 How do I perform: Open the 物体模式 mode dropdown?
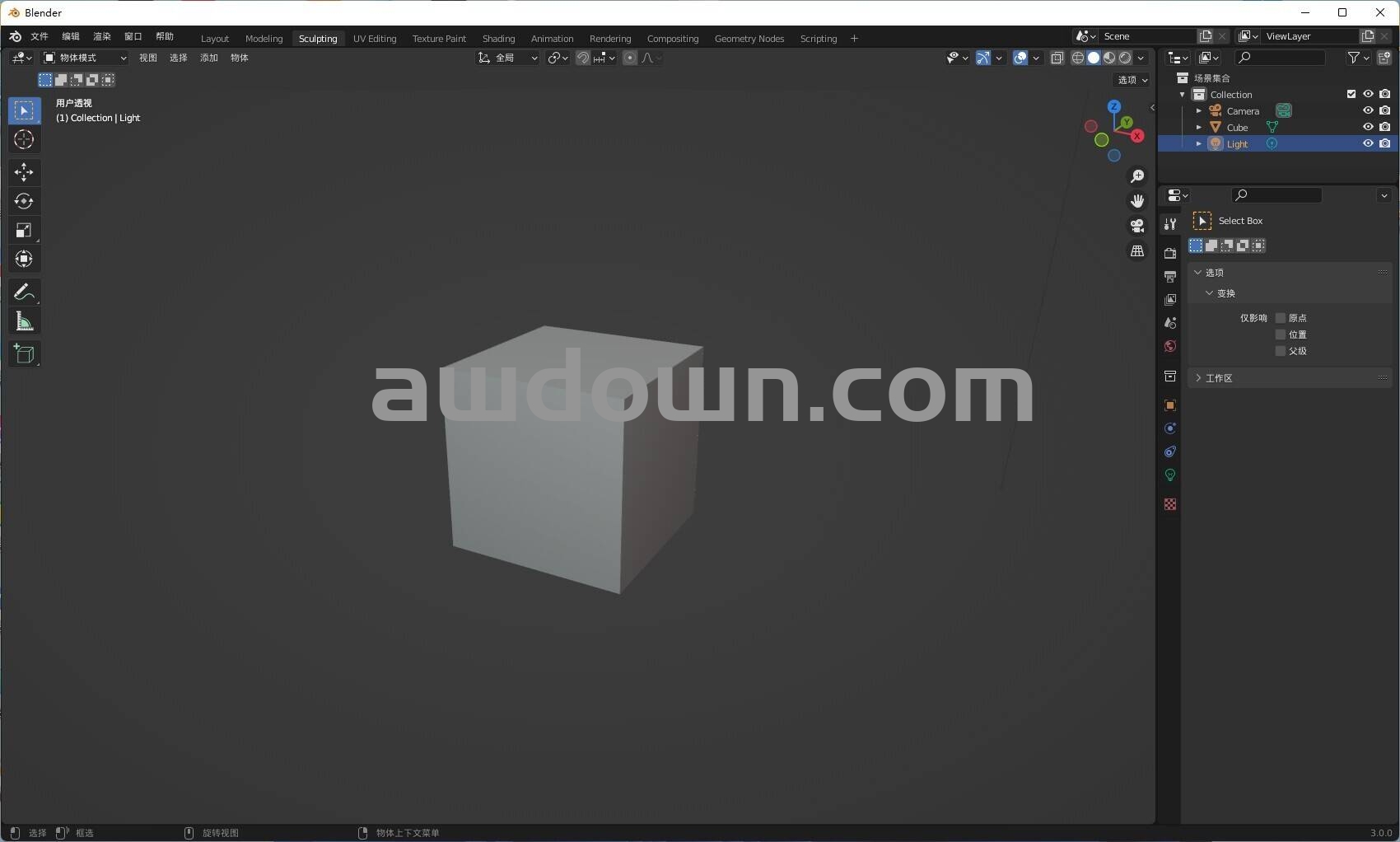coord(85,58)
